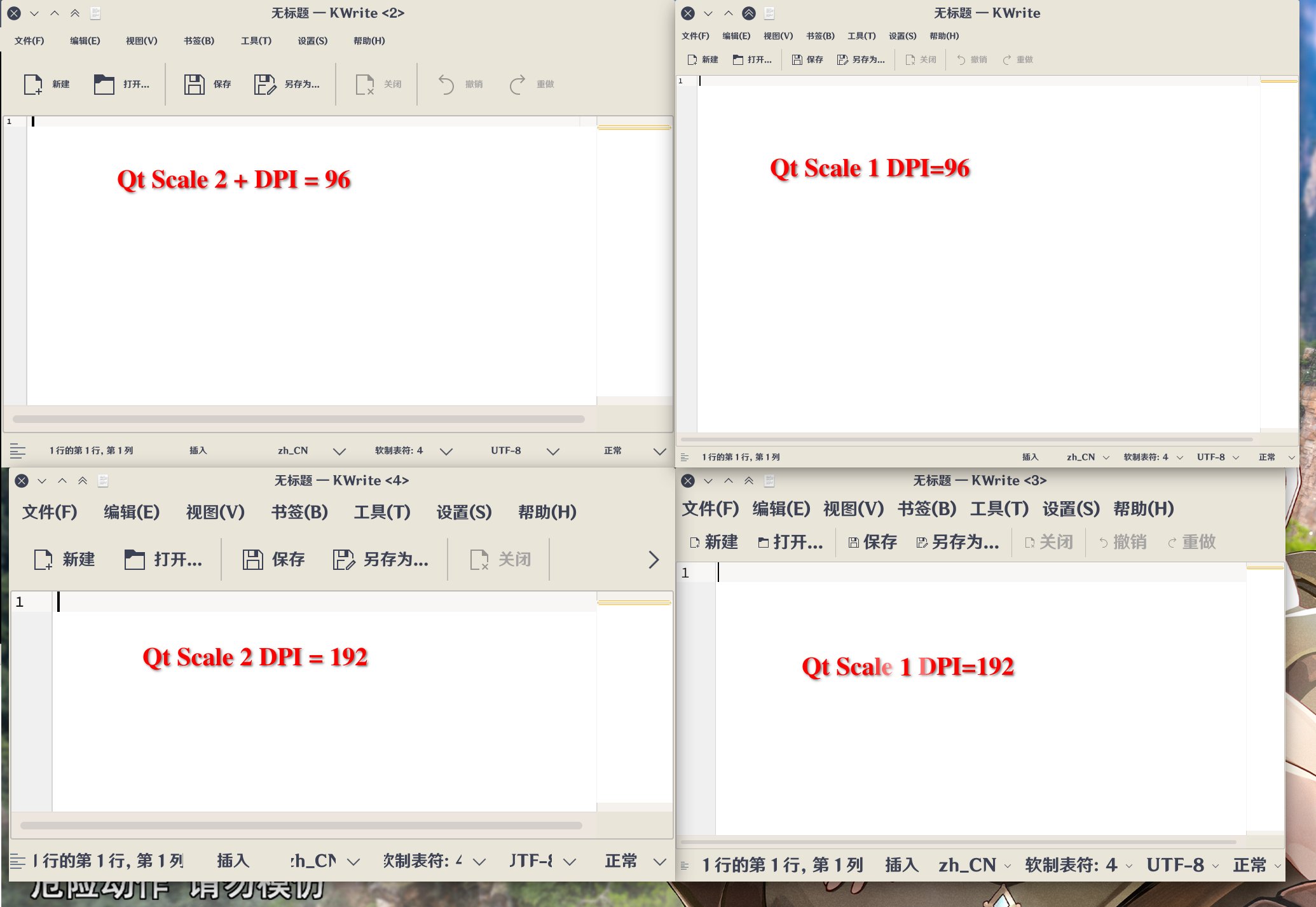Viewport: 1316px width, 907px height.
Task: Choose 另存为... in KWrite <4> toolbar
Action: click(381, 560)
